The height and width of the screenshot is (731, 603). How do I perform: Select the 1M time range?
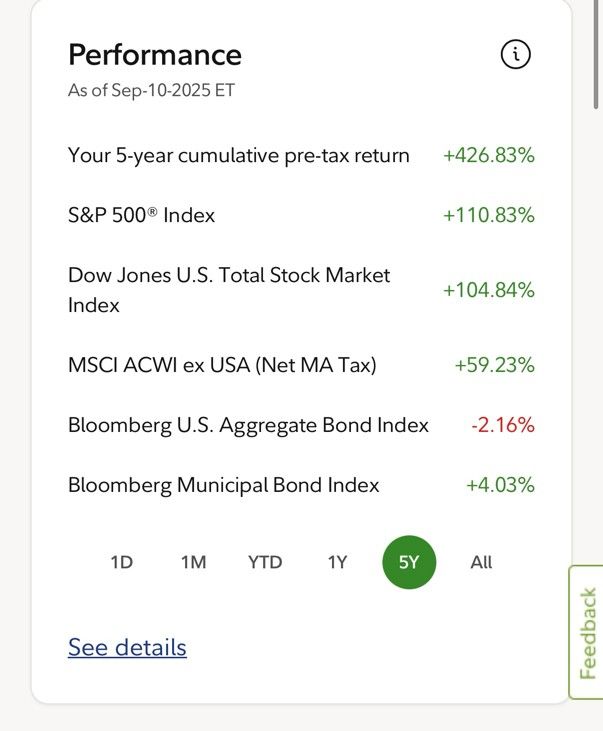click(x=194, y=562)
